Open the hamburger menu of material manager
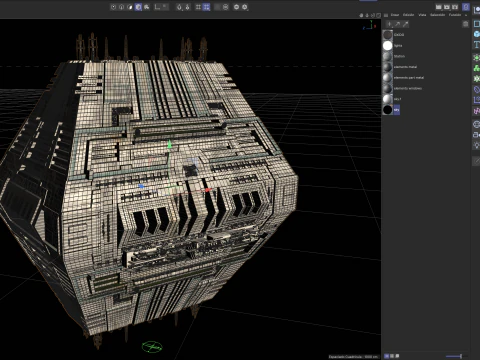 tap(386, 15)
